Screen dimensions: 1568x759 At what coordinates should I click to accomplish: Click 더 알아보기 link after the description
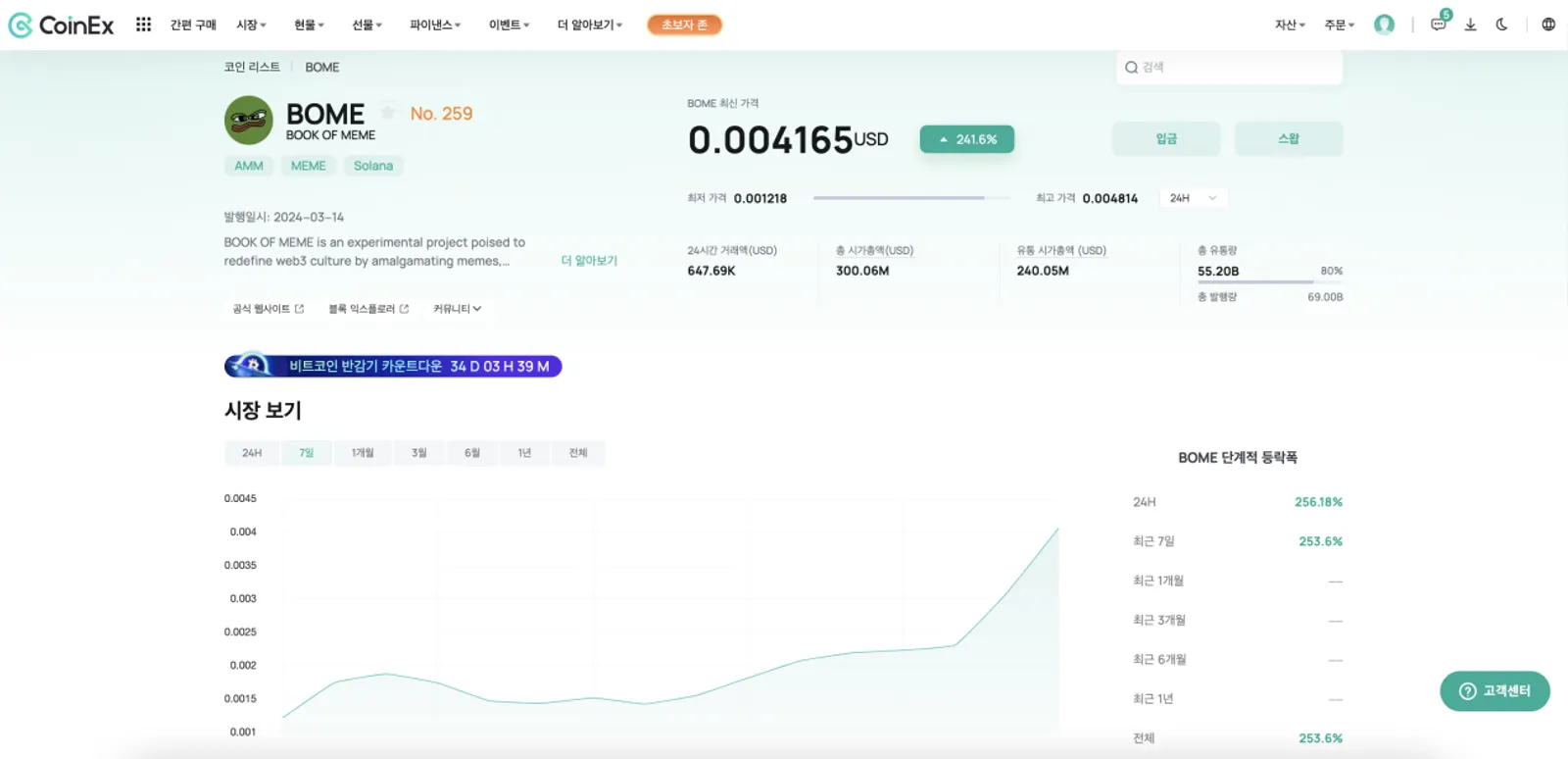(589, 261)
